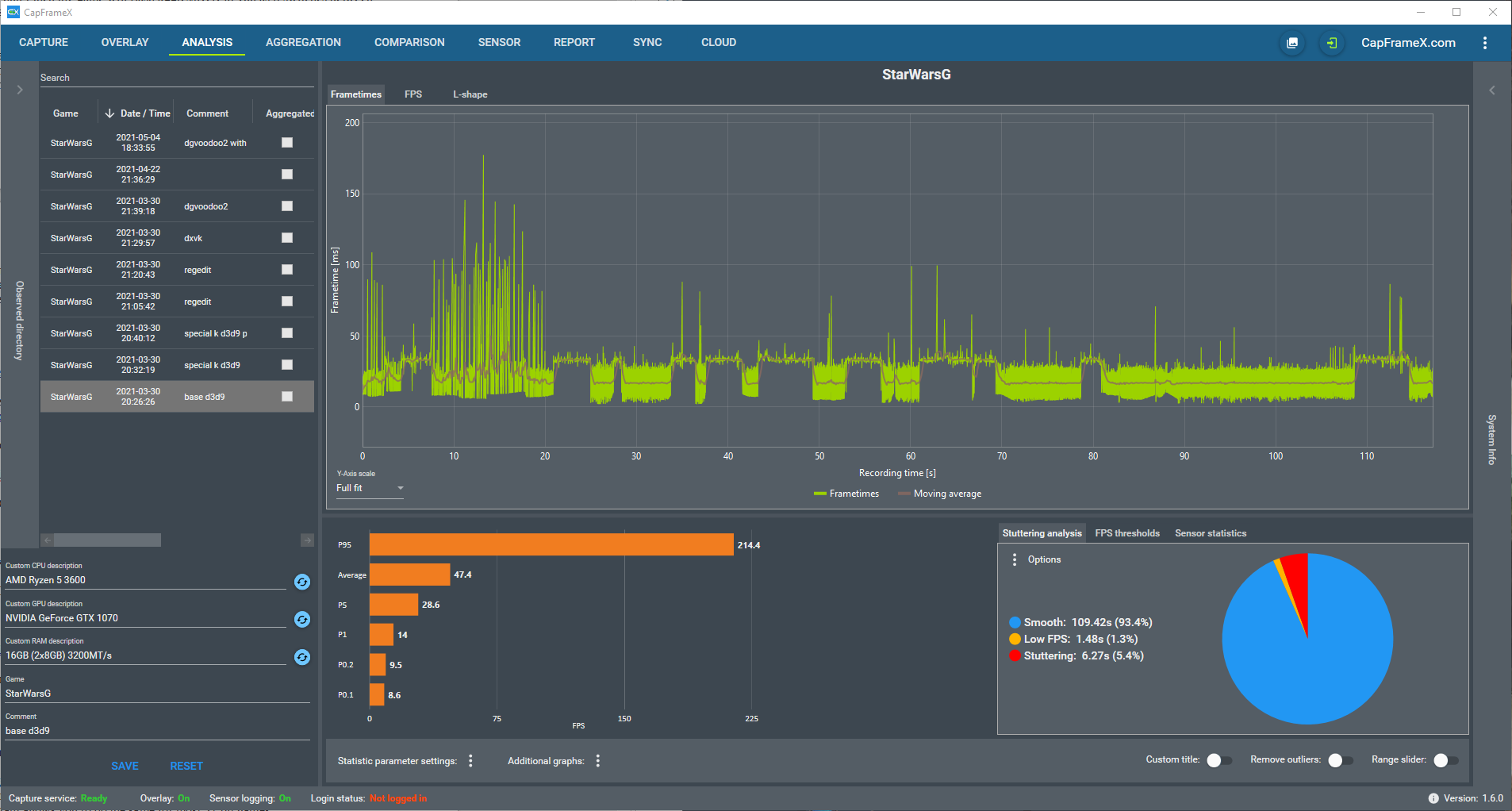Screen dimensions: 1512x811
Task: Toggle the Range slider switch
Action: point(1446,760)
